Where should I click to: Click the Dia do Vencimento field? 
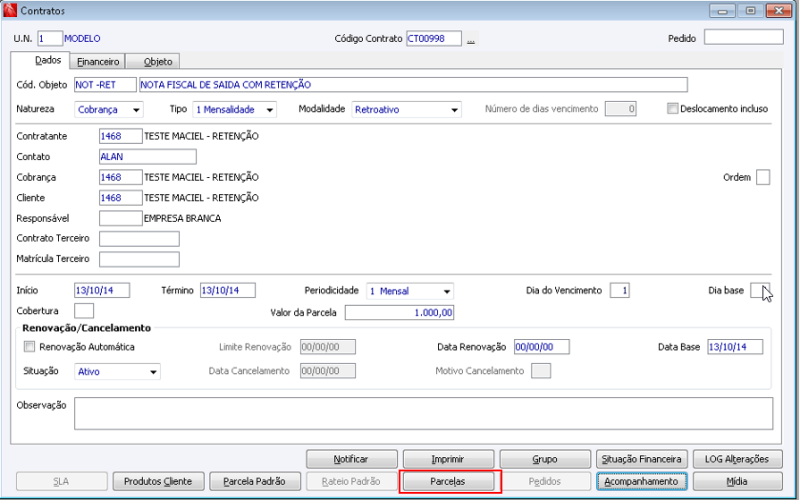coord(619,291)
